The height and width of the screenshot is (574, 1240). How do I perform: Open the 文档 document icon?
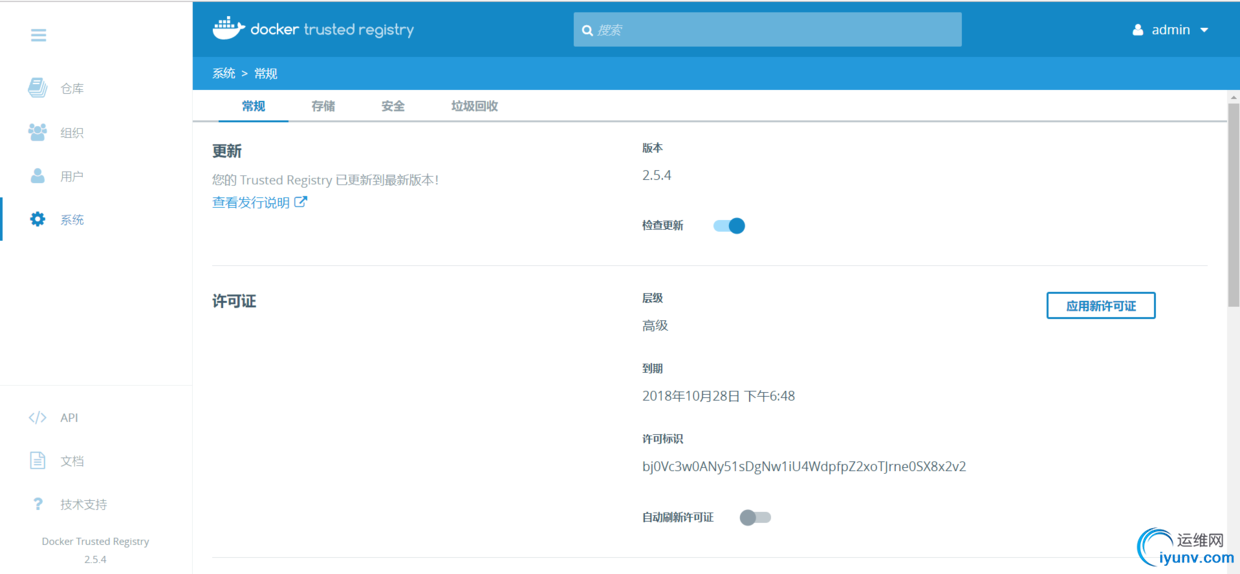point(38,461)
